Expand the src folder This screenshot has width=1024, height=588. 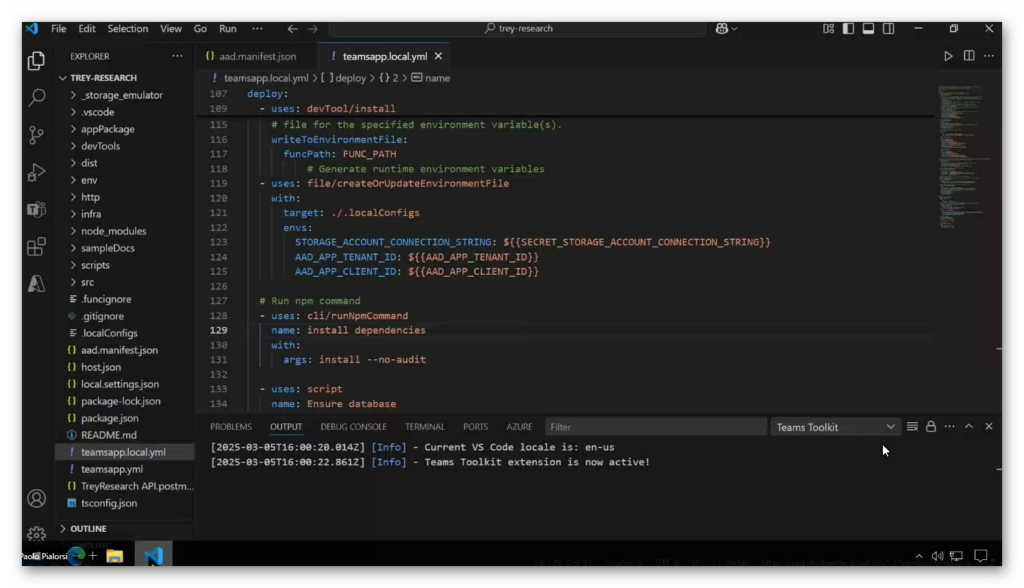[88, 282]
